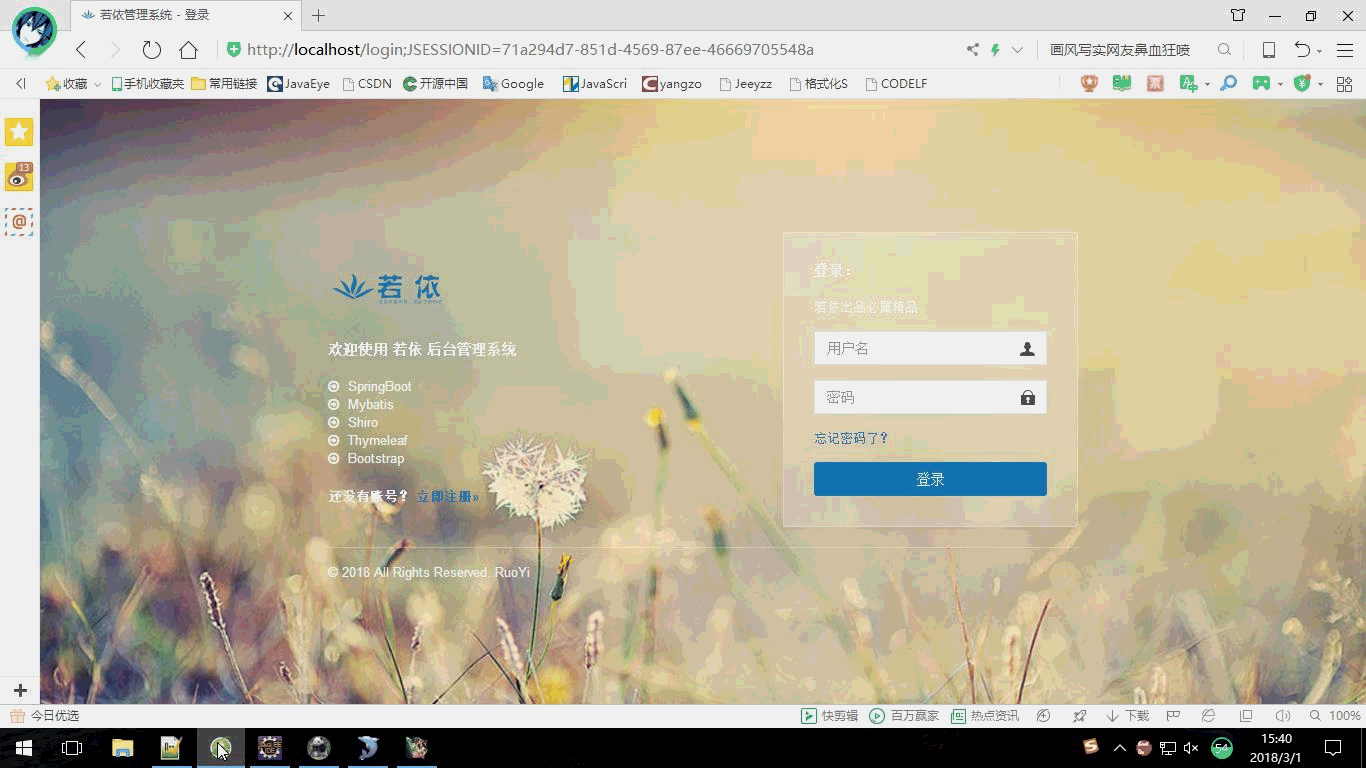Expand the 收藏 favorites dropdown arrow
The height and width of the screenshot is (768, 1366).
pyautogui.click(x=97, y=85)
